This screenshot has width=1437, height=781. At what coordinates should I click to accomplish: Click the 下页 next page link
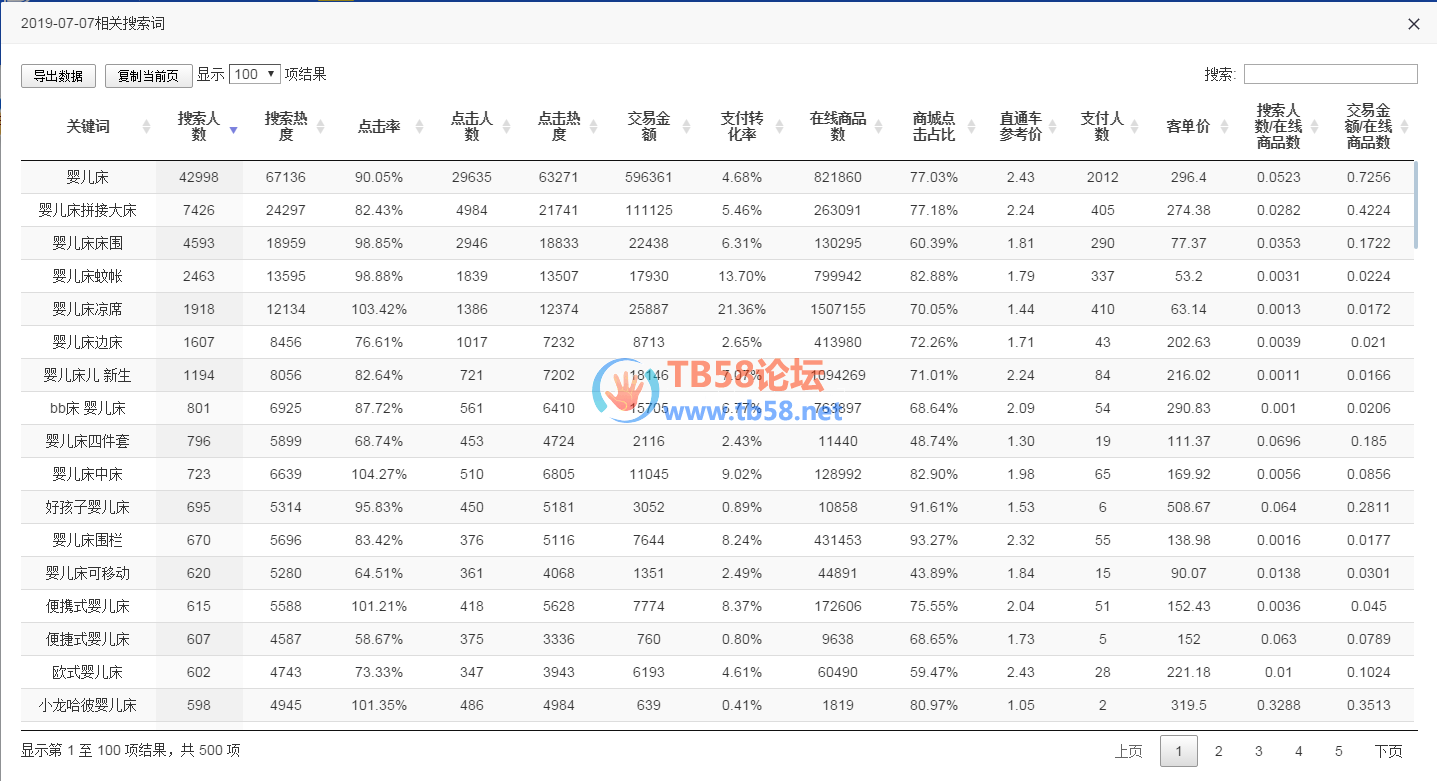1388,751
